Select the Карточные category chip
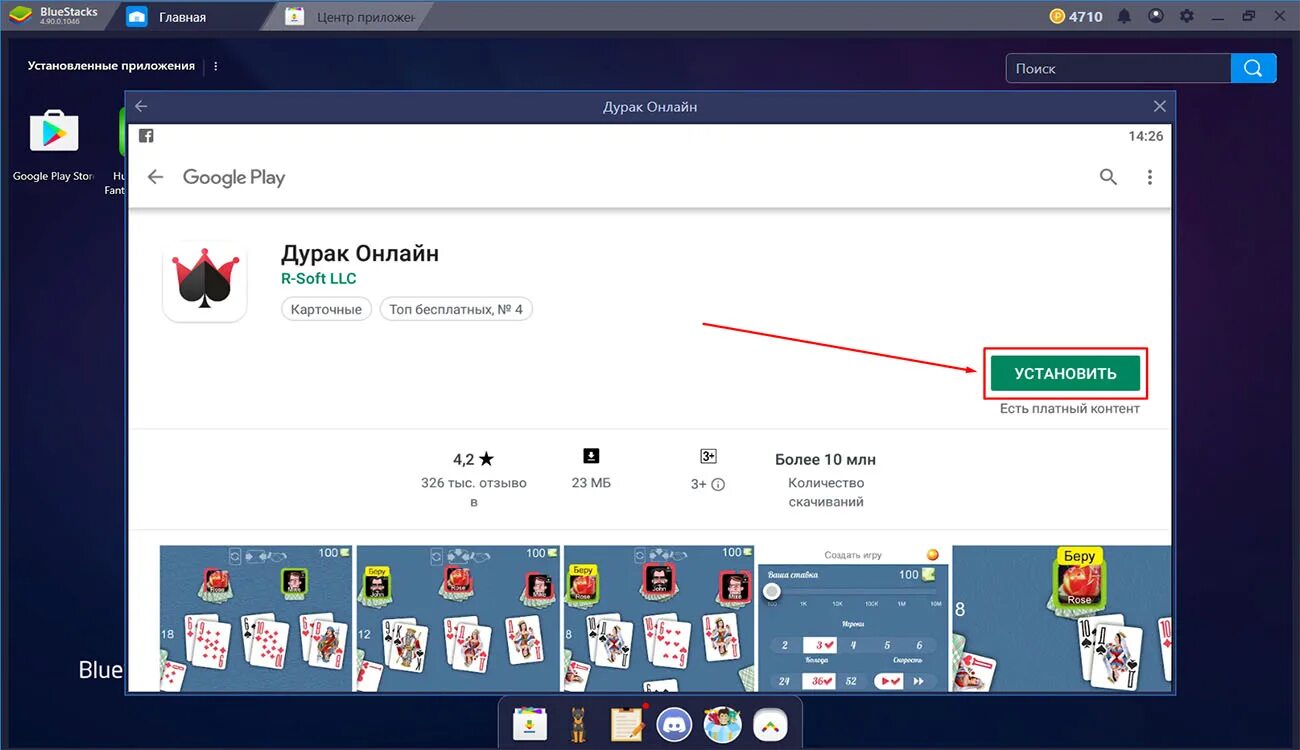1300x750 pixels. click(326, 309)
